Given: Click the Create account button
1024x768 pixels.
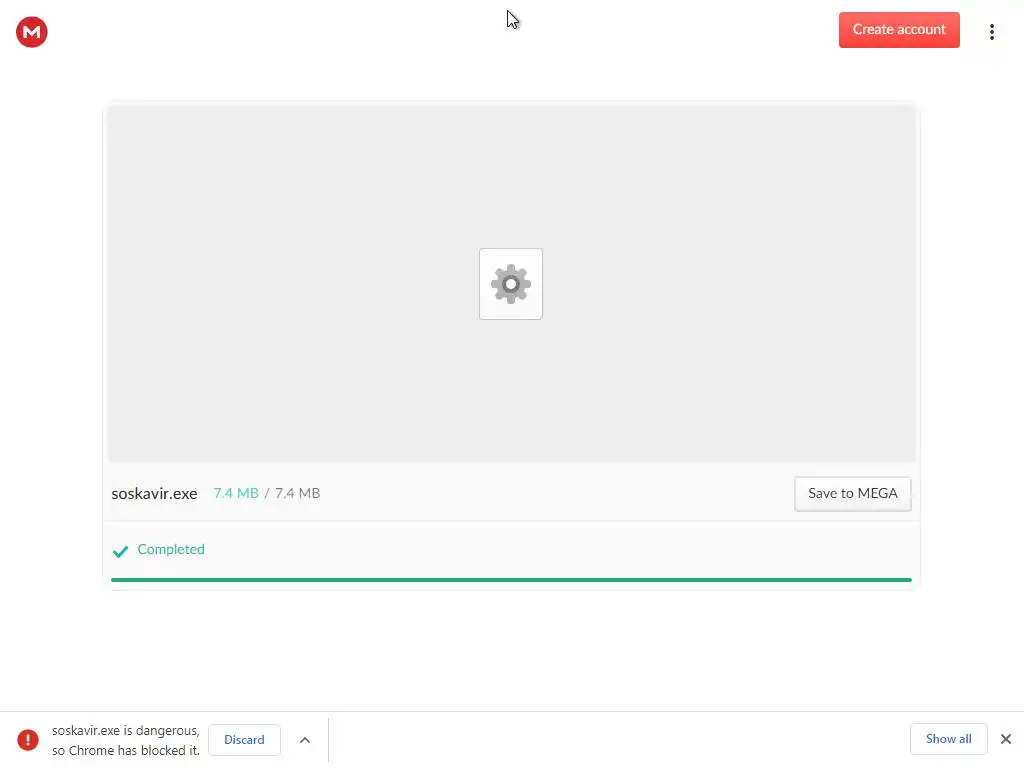Looking at the screenshot, I should [899, 29].
